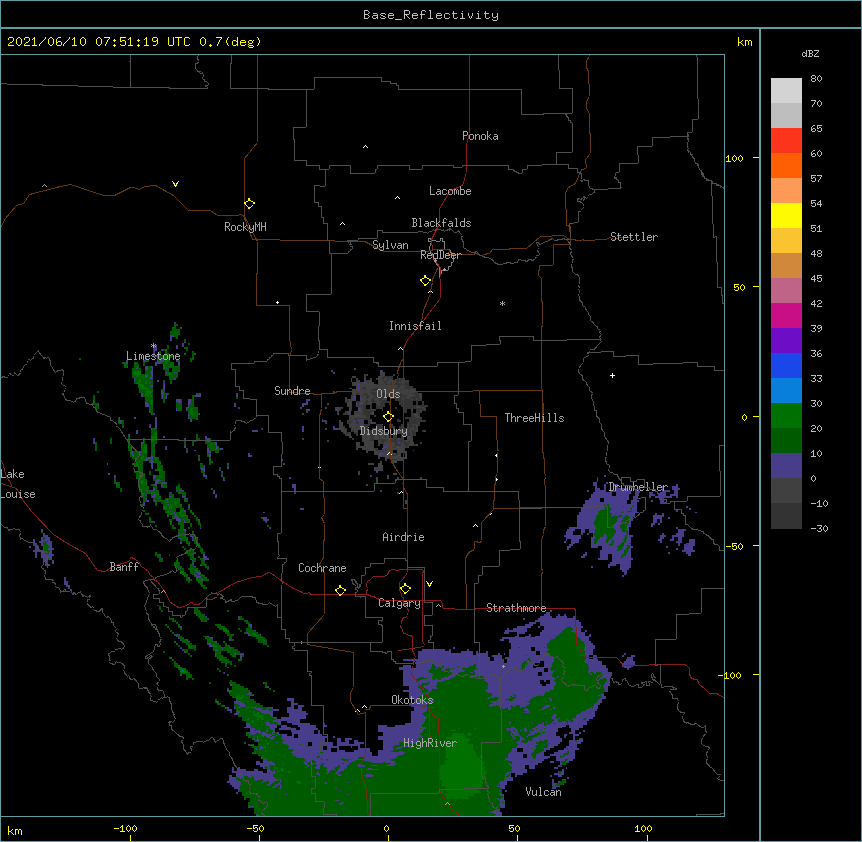The height and width of the screenshot is (842, 862).
Task: Click the green precipitation echo near Drumheller
Action: click(x=610, y=525)
